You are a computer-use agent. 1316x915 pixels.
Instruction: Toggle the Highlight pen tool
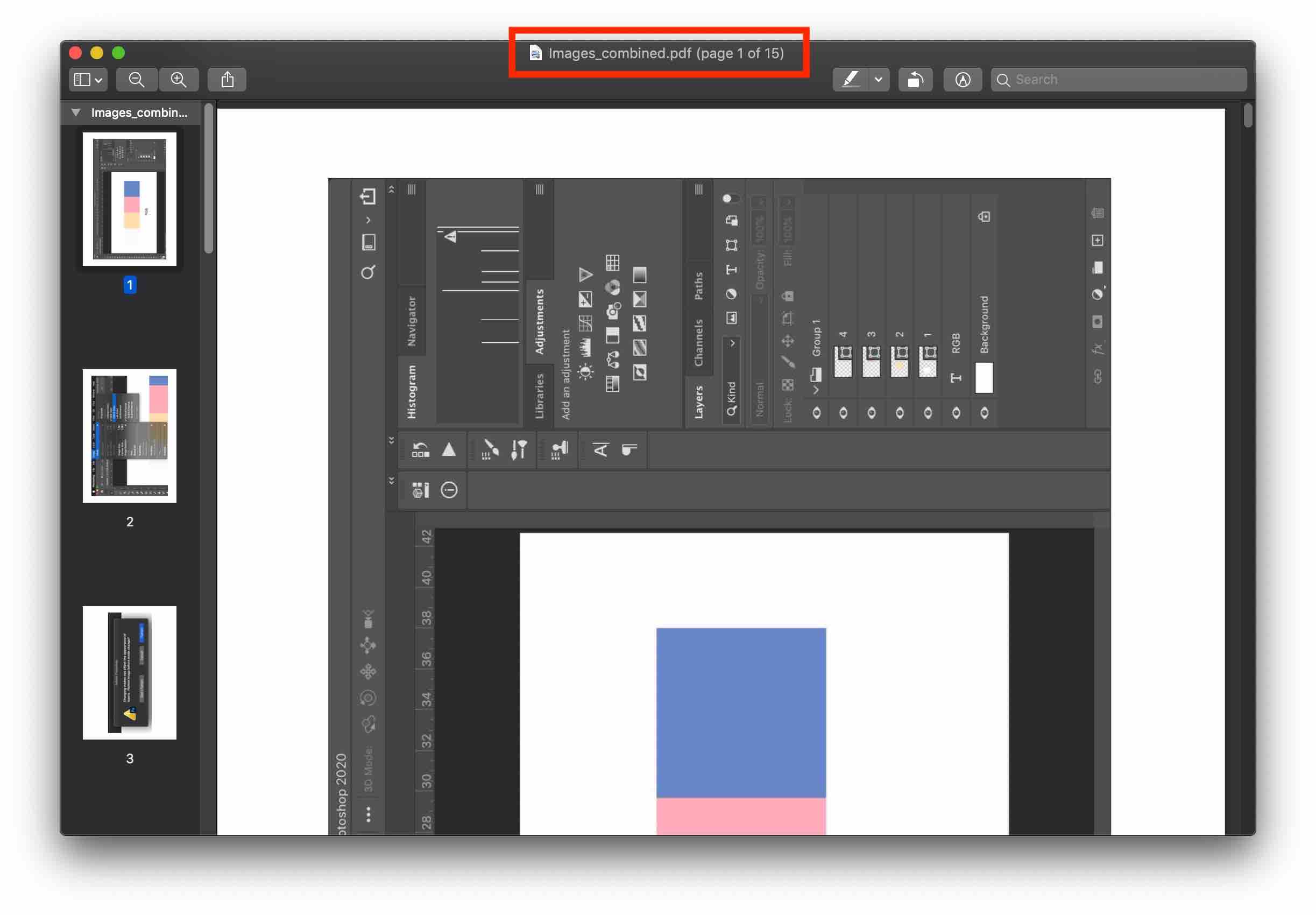pyautogui.click(x=851, y=80)
